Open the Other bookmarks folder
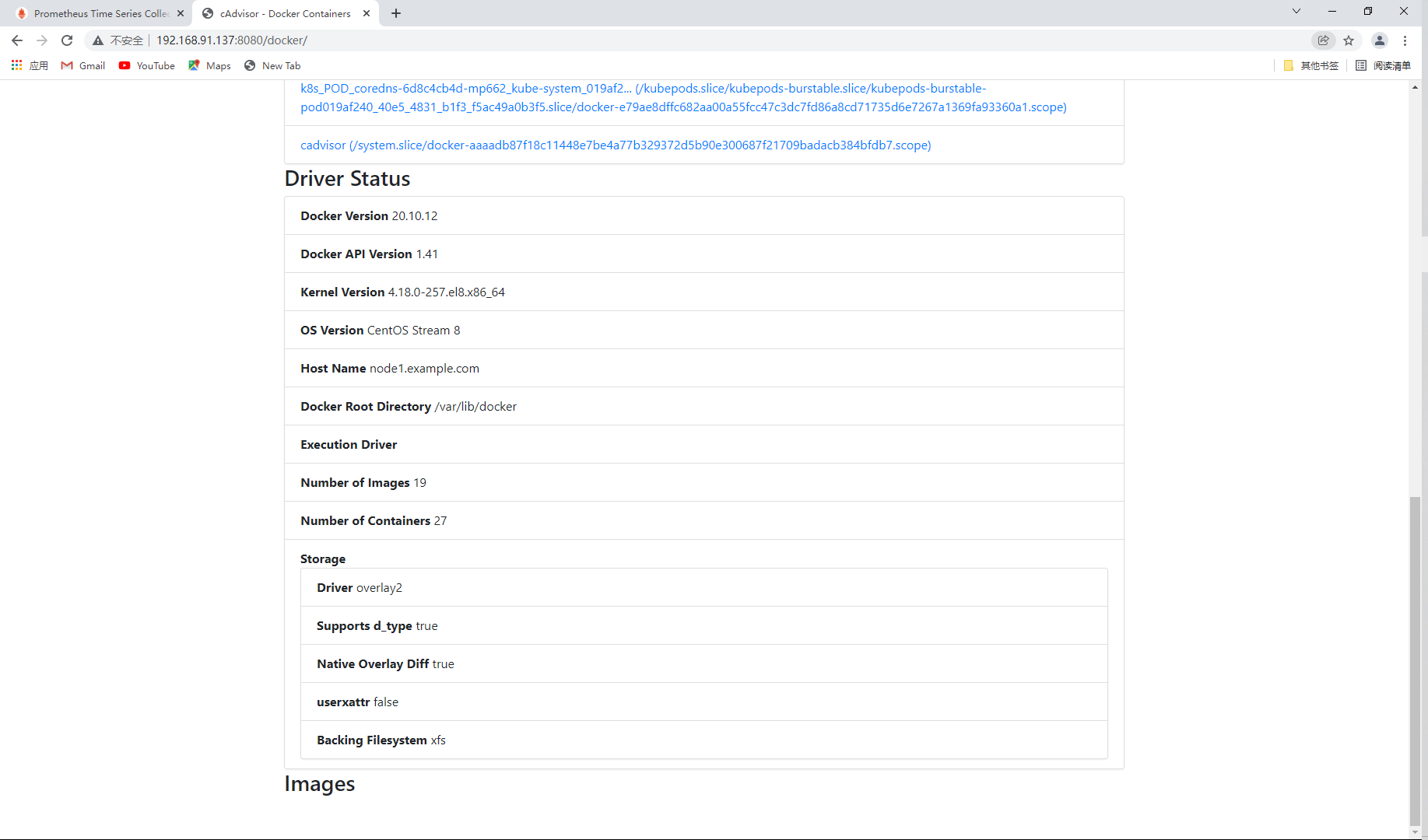This screenshot has width=1428, height=840. click(x=1311, y=65)
